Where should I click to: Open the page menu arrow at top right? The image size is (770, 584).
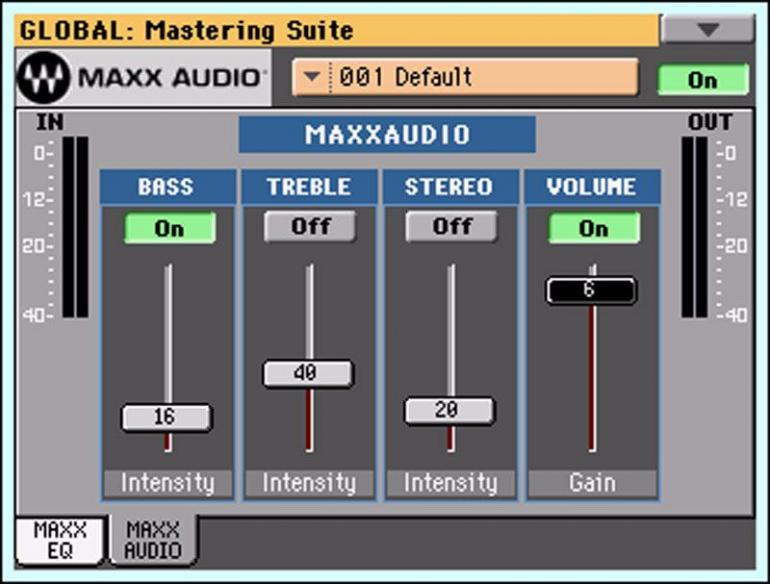click(x=707, y=29)
